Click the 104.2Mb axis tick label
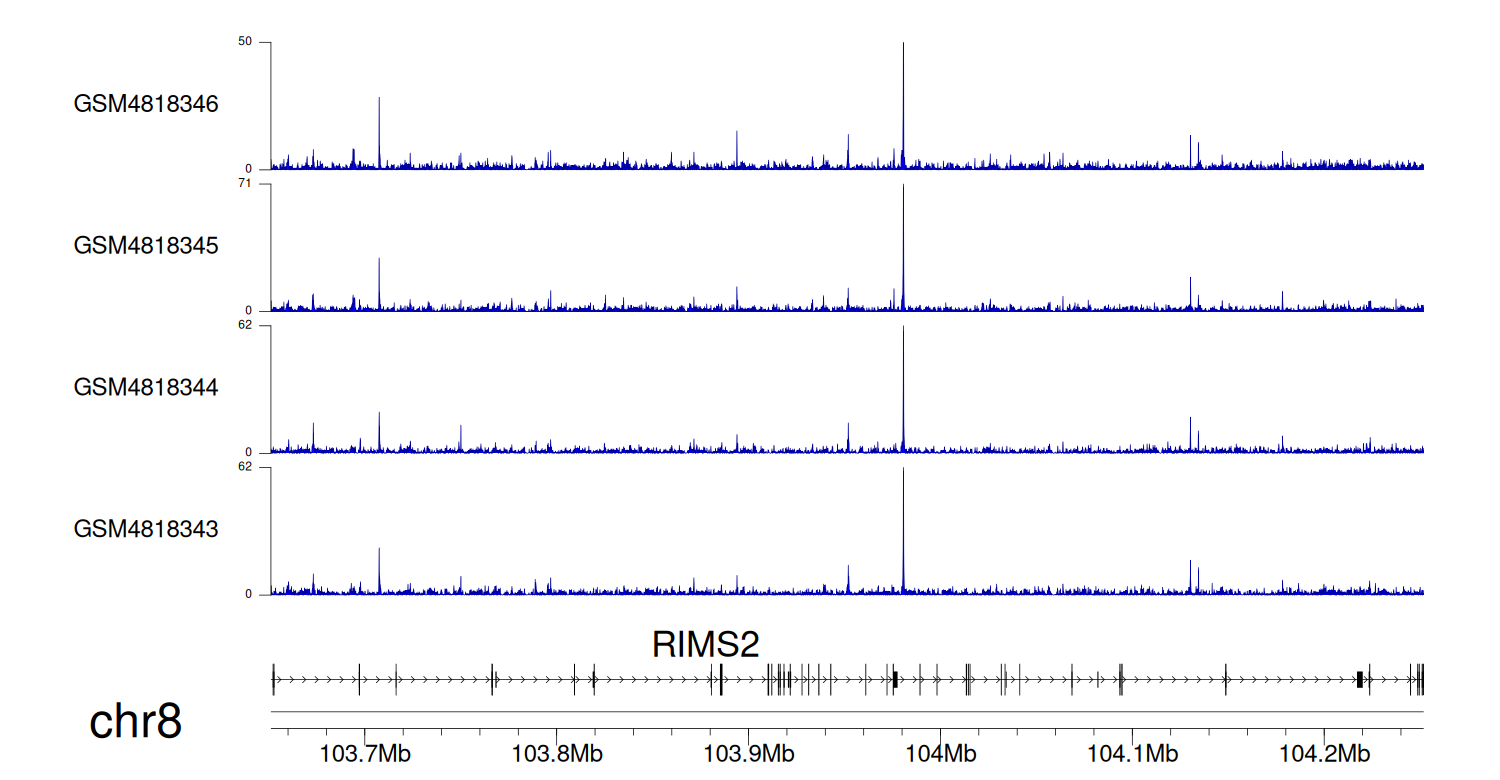The width and height of the screenshot is (1500, 780). coord(1324,753)
